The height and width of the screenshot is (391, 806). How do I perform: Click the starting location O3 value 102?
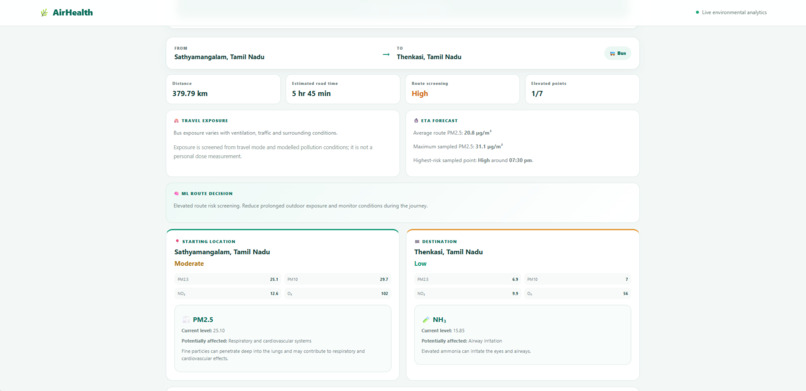(384, 294)
